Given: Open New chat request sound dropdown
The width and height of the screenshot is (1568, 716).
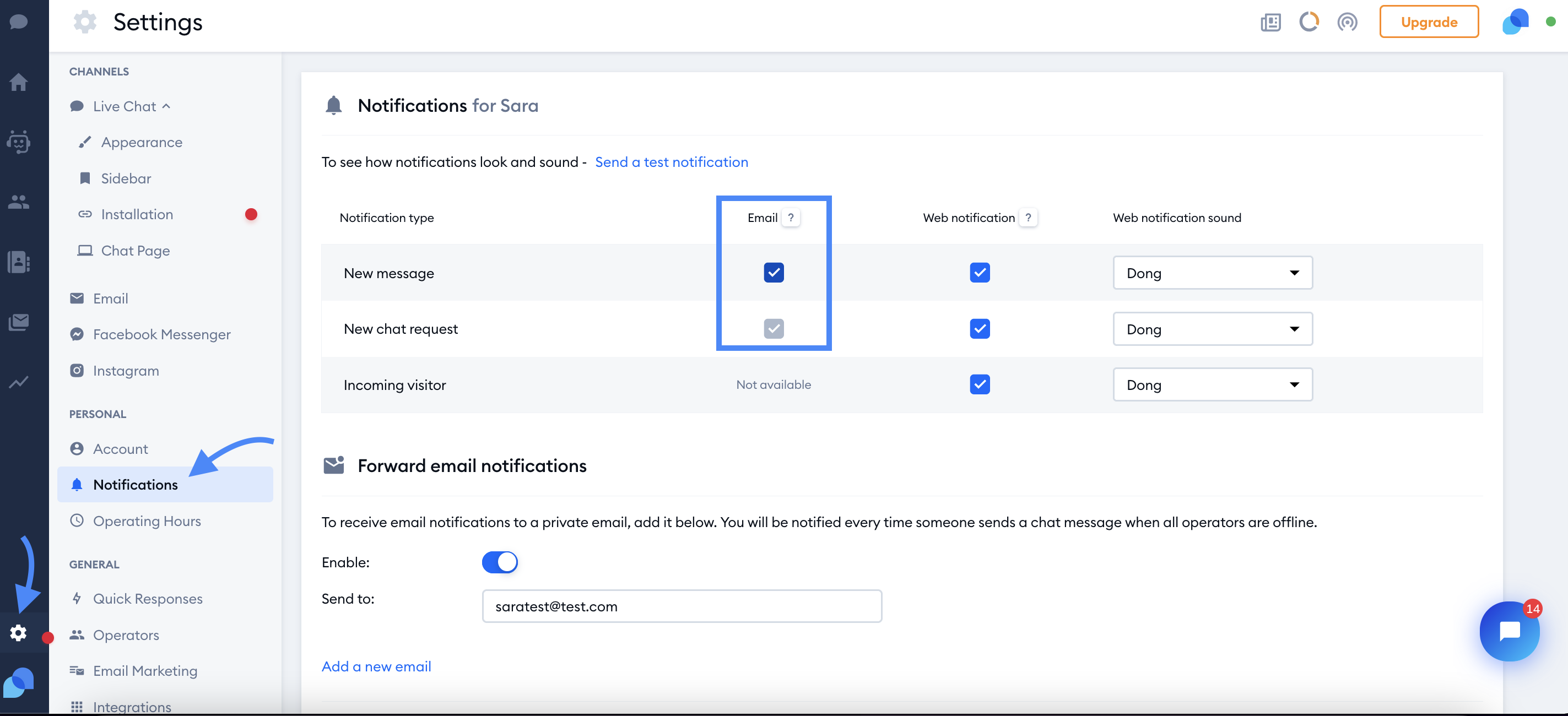Looking at the screenshot, I should (1213, 329).
